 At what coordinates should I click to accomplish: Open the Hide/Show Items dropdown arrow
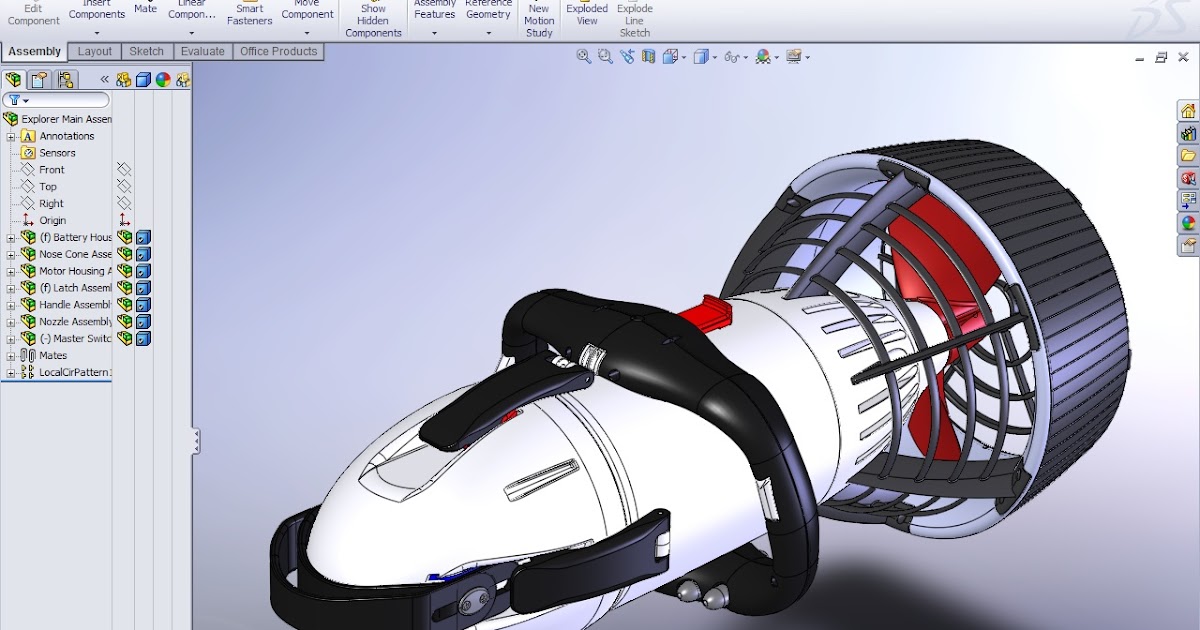(745, 58)
